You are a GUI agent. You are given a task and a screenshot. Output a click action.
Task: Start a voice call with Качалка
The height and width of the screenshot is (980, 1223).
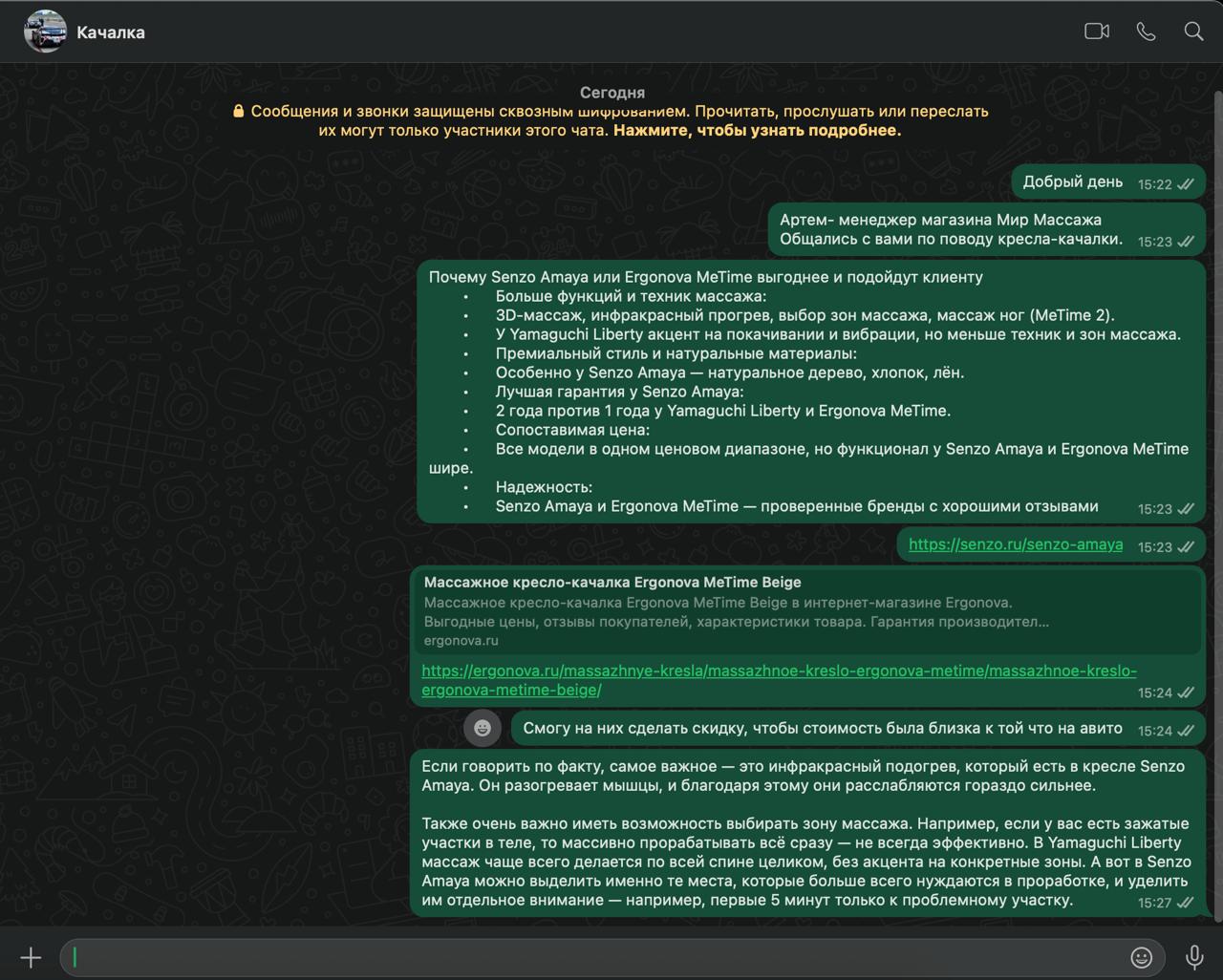pos(1146,32)
